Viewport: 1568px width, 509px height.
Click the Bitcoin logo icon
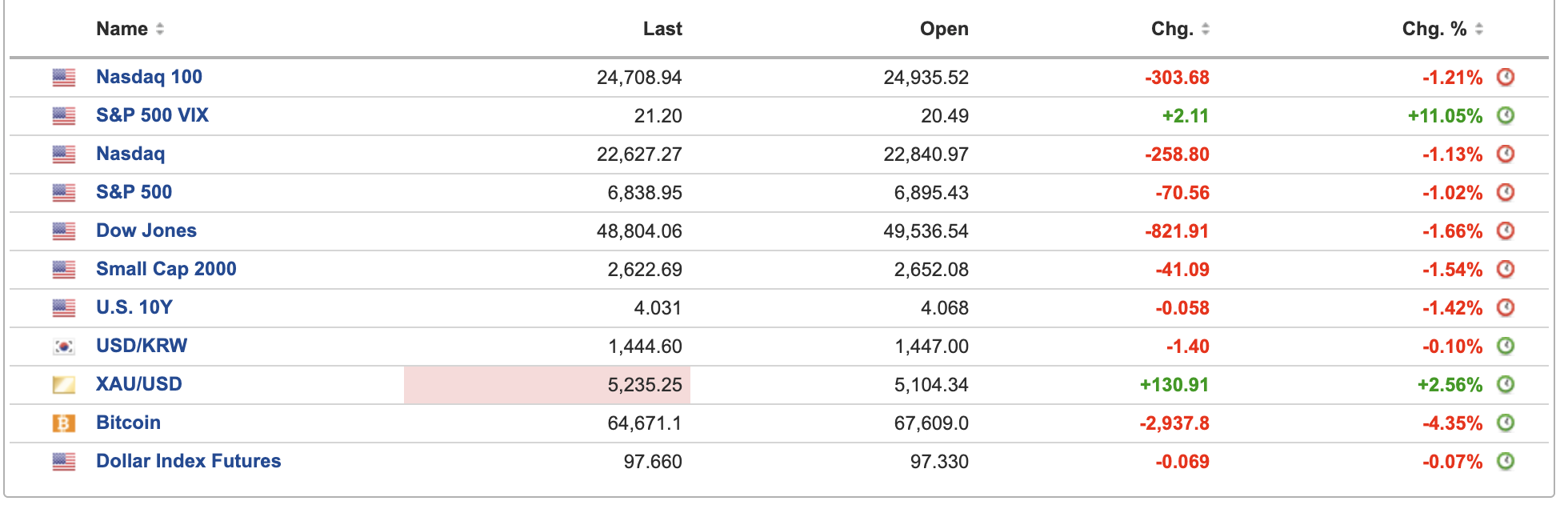(x=64, y=423)
